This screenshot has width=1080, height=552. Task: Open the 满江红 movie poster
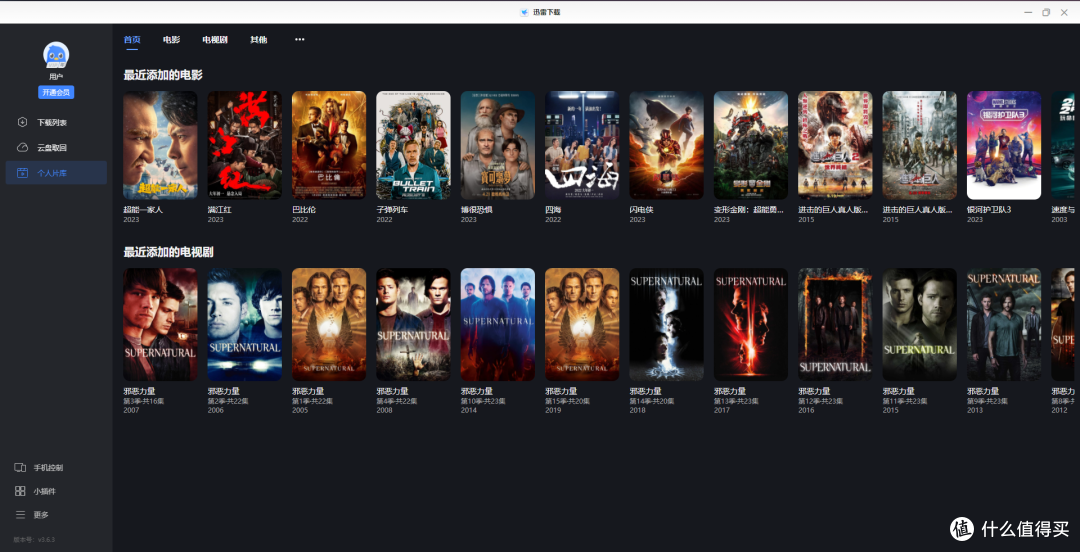click(x=245, y=145)
